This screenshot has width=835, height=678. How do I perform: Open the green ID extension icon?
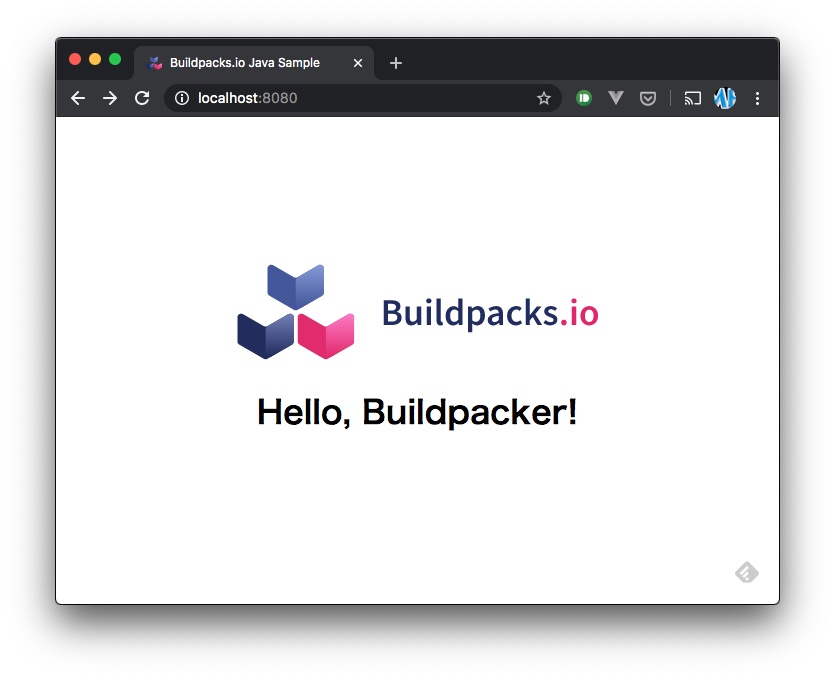point(584,98)
